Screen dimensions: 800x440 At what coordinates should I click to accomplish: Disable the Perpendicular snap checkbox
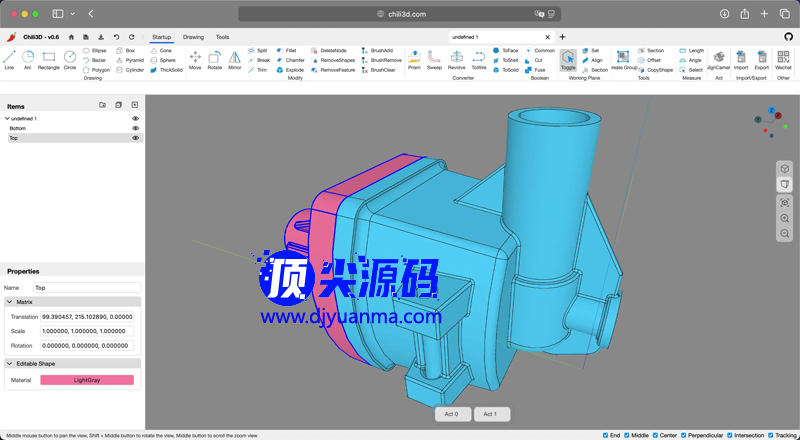click(x=684, y=435)
